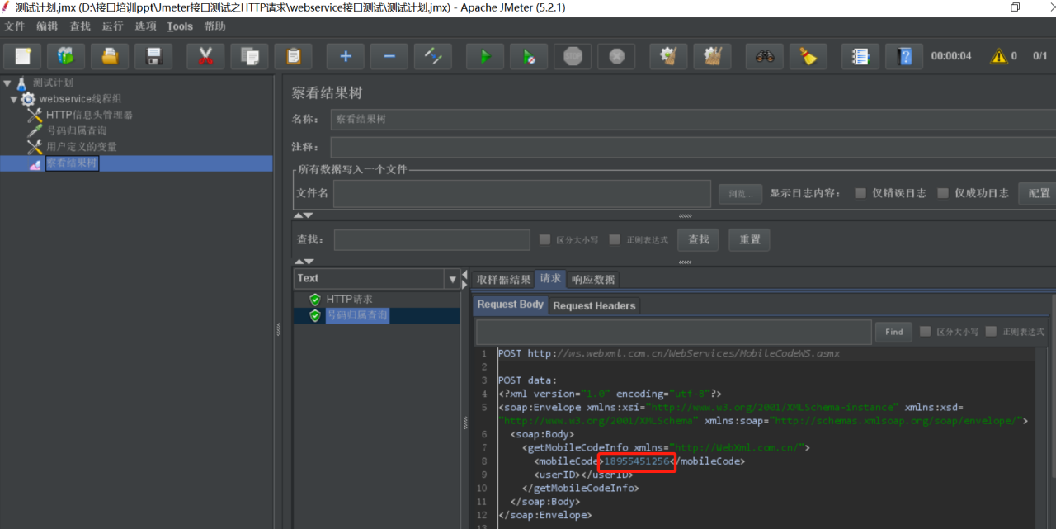Open the 文件 menu
This screenshot has height=530, width=1056.
pos(14,26)
